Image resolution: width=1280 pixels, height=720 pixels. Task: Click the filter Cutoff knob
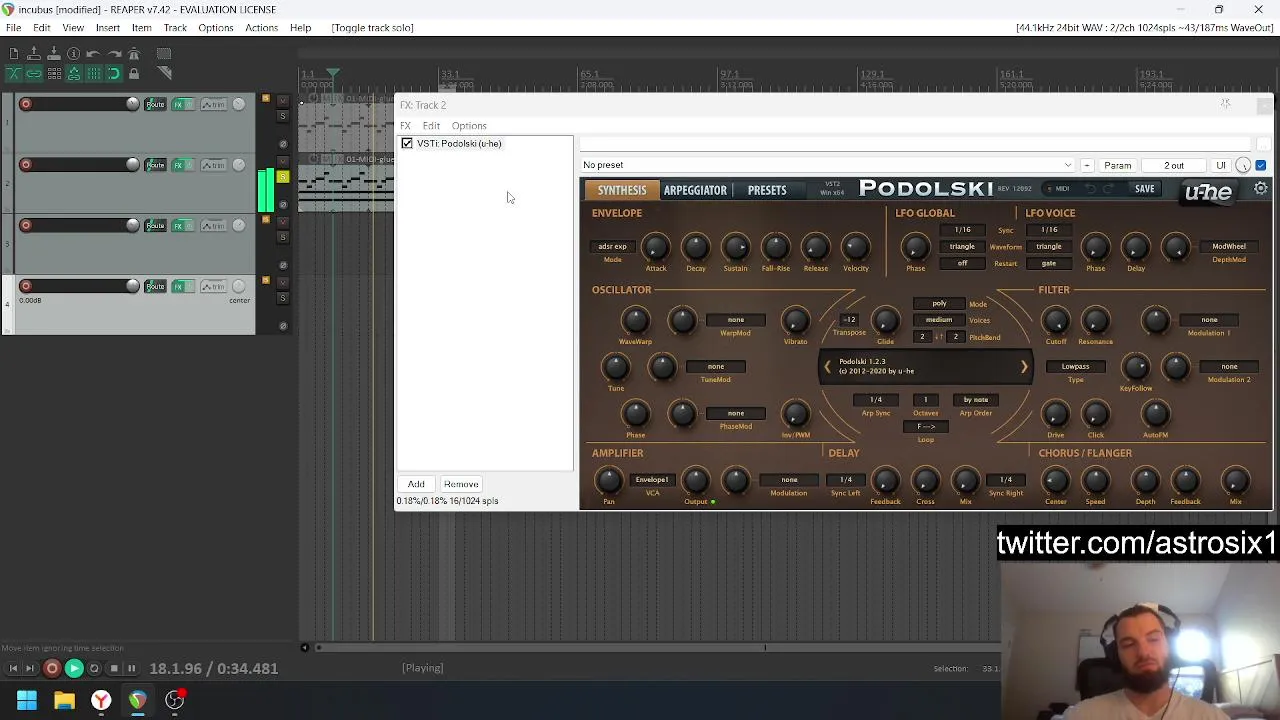(1056, 320)
